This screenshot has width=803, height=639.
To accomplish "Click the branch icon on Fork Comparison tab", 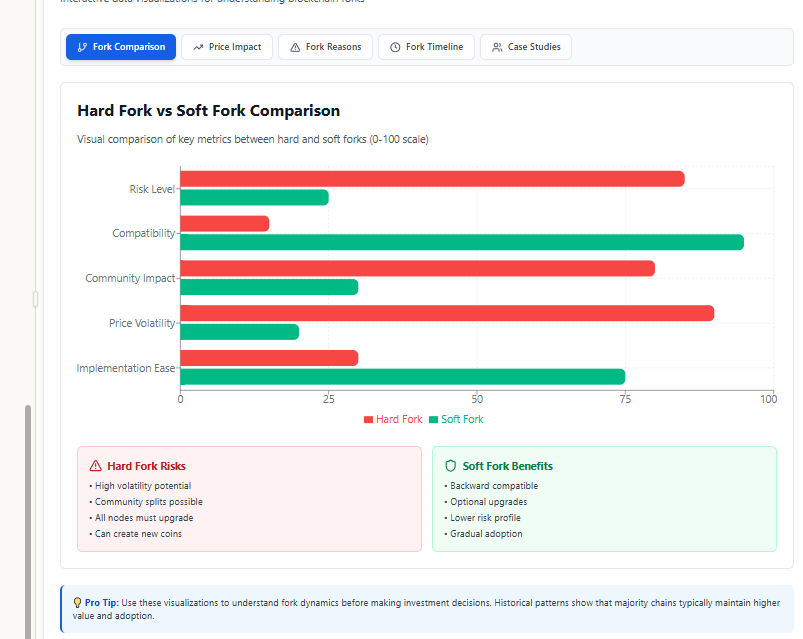I will [x=81, y=47].
